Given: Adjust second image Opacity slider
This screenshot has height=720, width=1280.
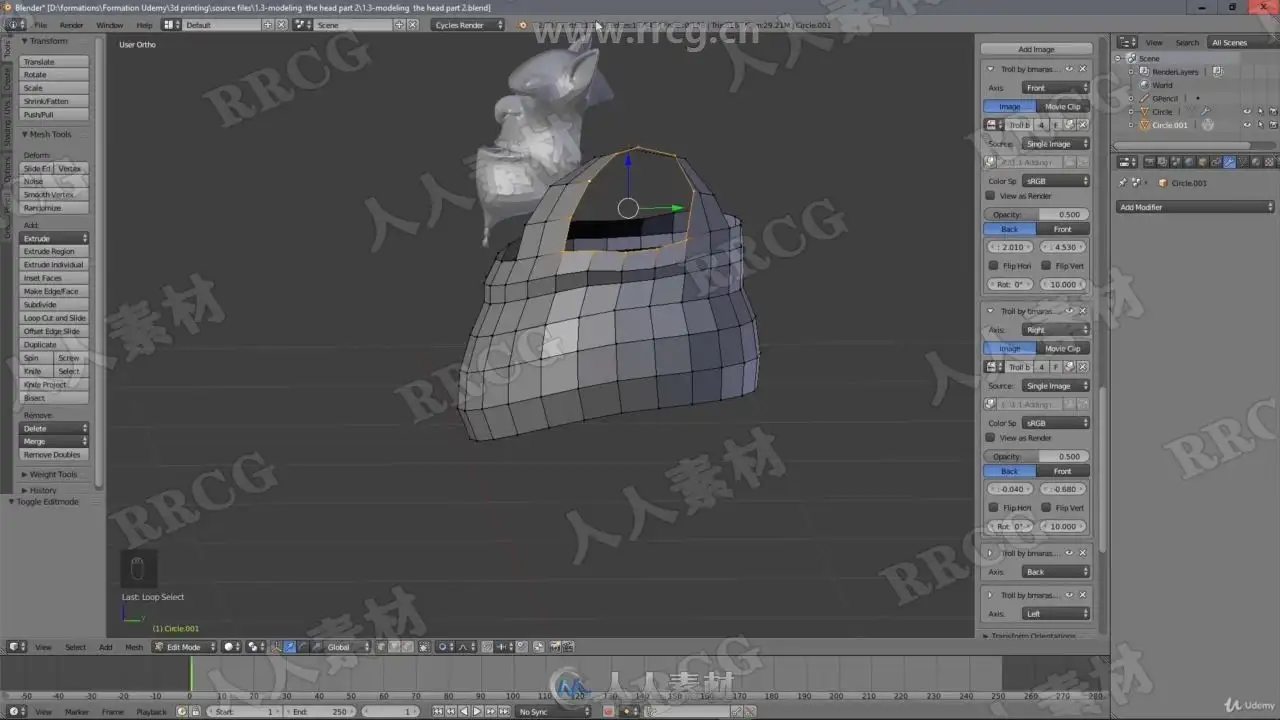Looking at the screenshot, I should pyautogui.click(x=1037, y=457).
